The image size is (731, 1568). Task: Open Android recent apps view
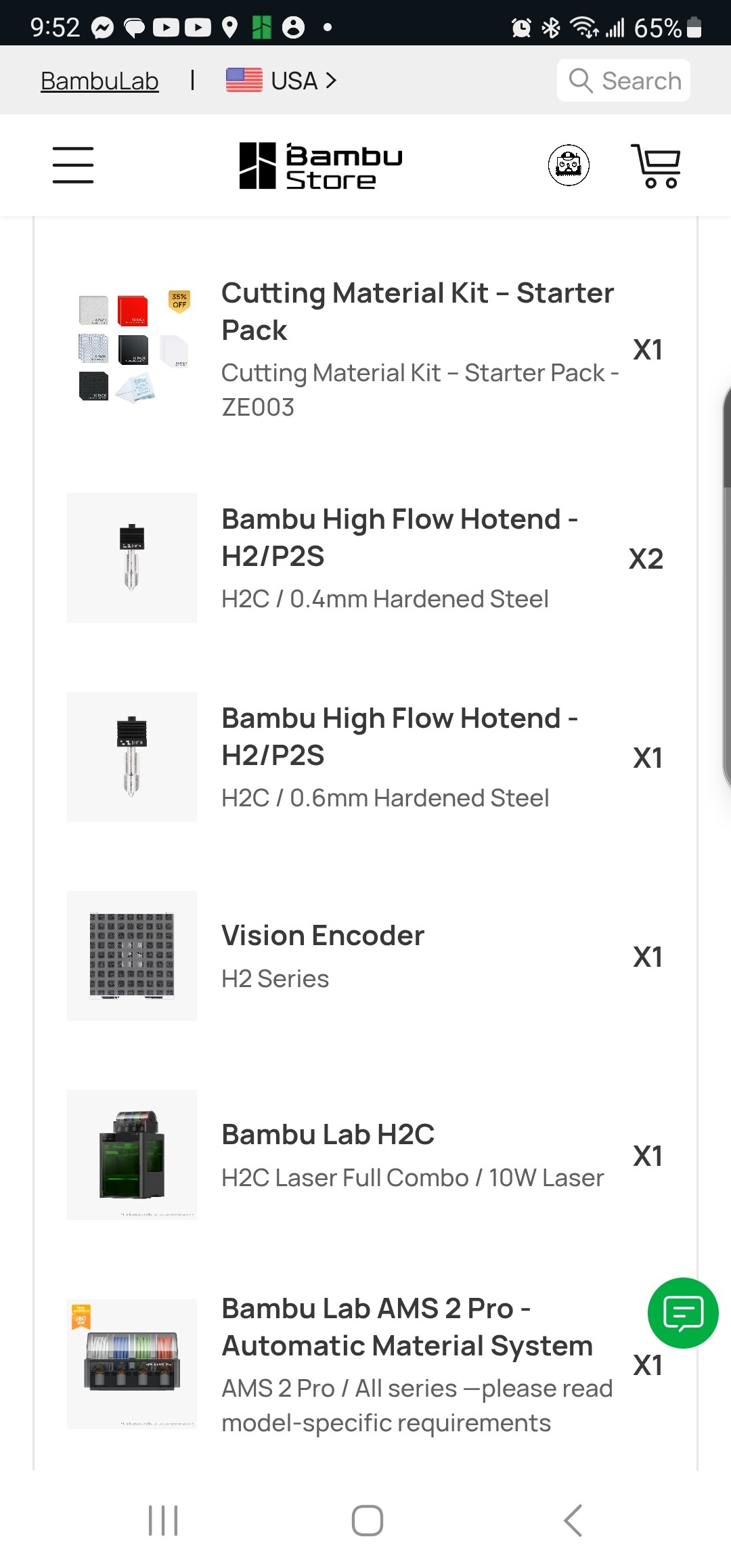163,1521
